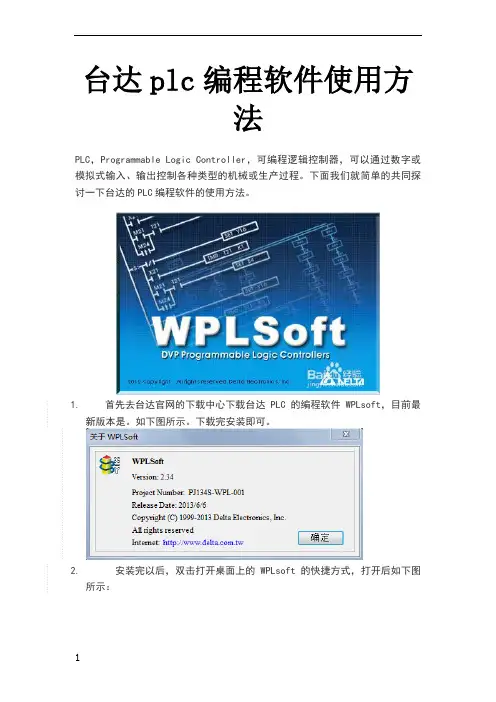
Task: Select the Version: 2.34 text line
Action: pos(153,477)
